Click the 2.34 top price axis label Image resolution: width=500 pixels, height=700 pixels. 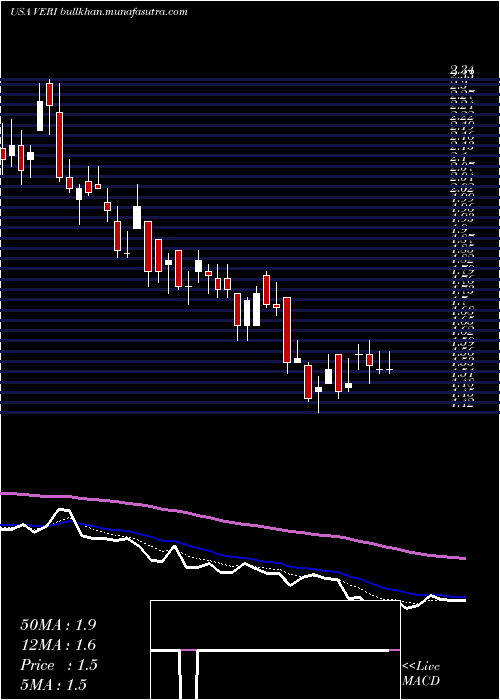[464, 70]
